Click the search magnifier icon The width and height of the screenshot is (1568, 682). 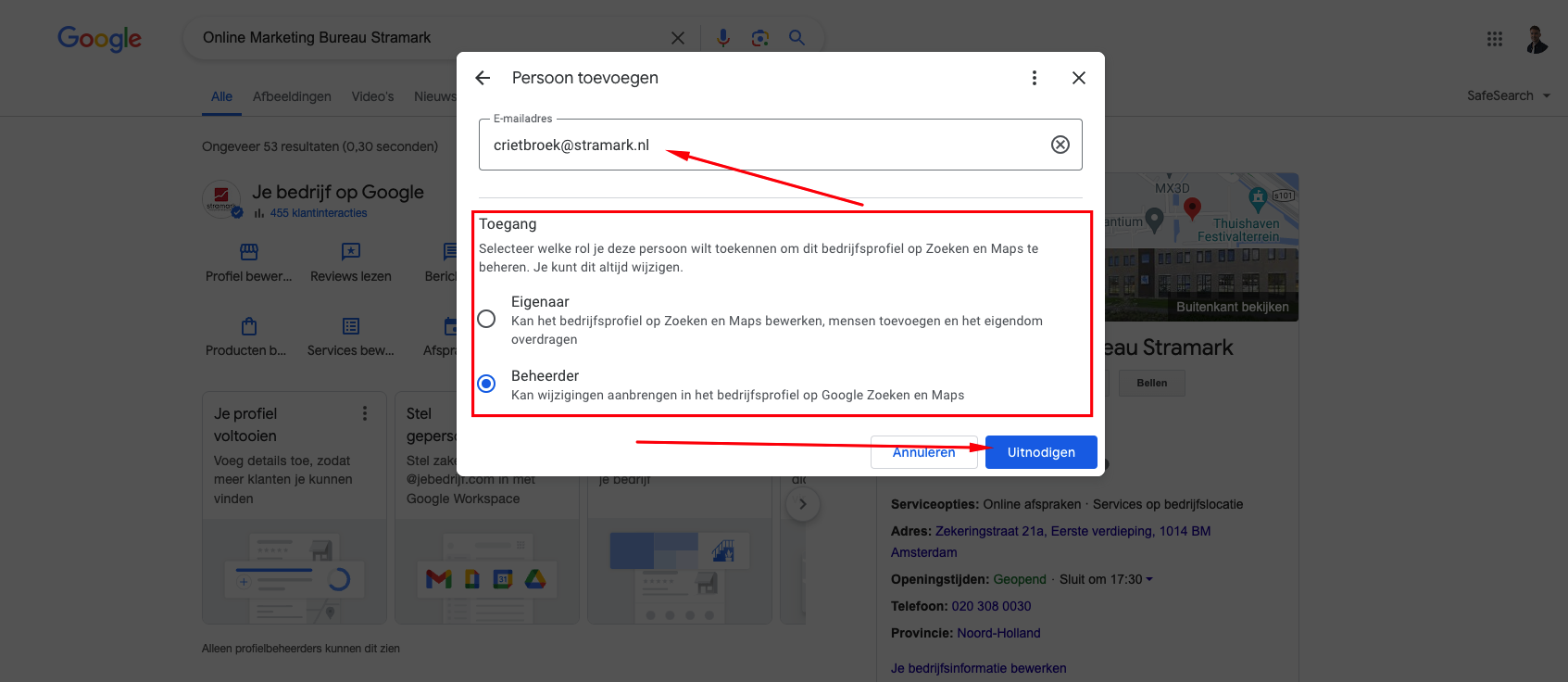(x=797, y=38)
